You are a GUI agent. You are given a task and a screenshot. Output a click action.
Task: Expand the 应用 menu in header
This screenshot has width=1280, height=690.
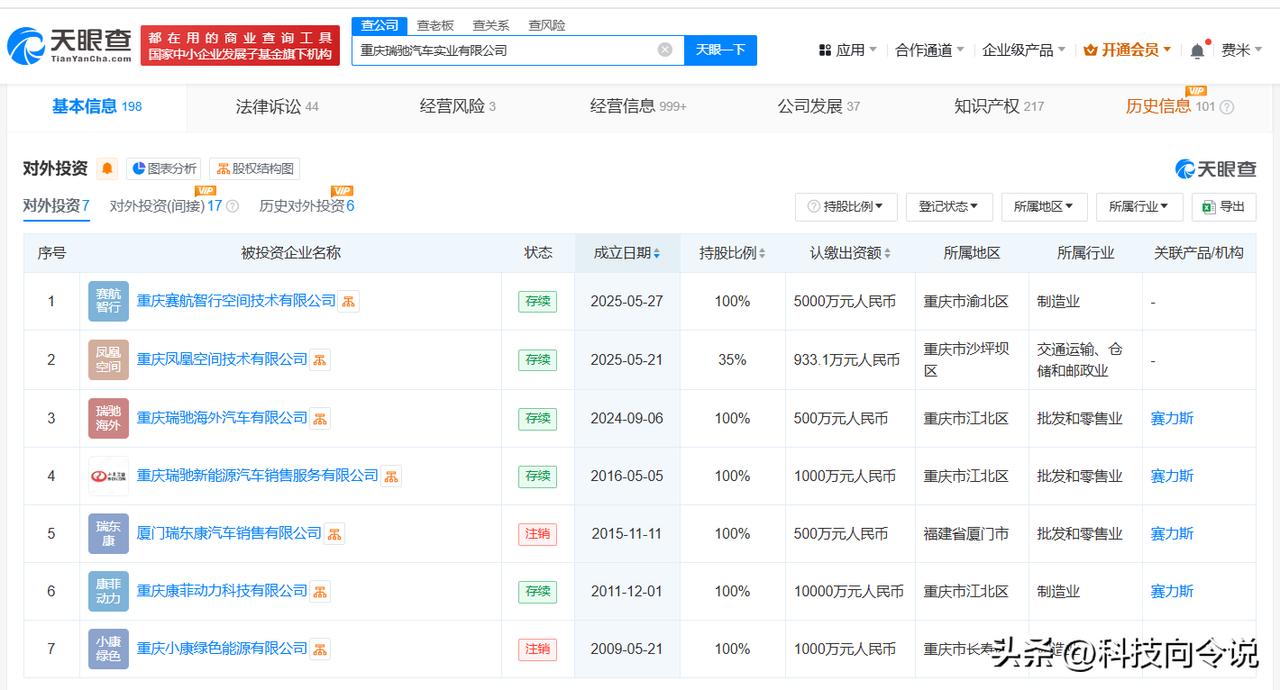[x=847, y=50]
